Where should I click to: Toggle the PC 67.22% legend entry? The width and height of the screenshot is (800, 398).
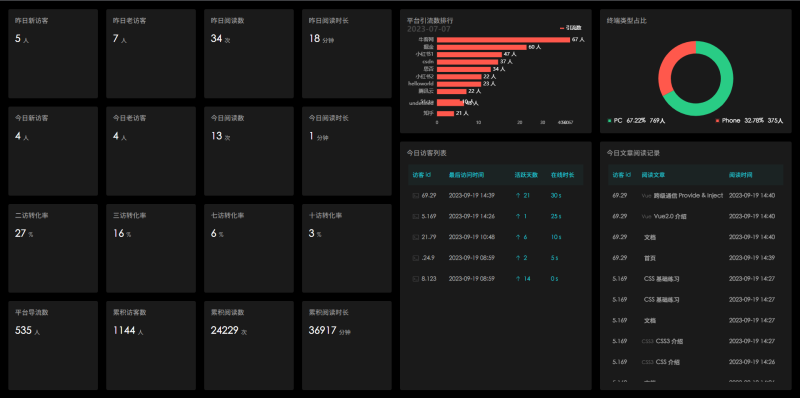pyautogui.click(x=636, y=121)
